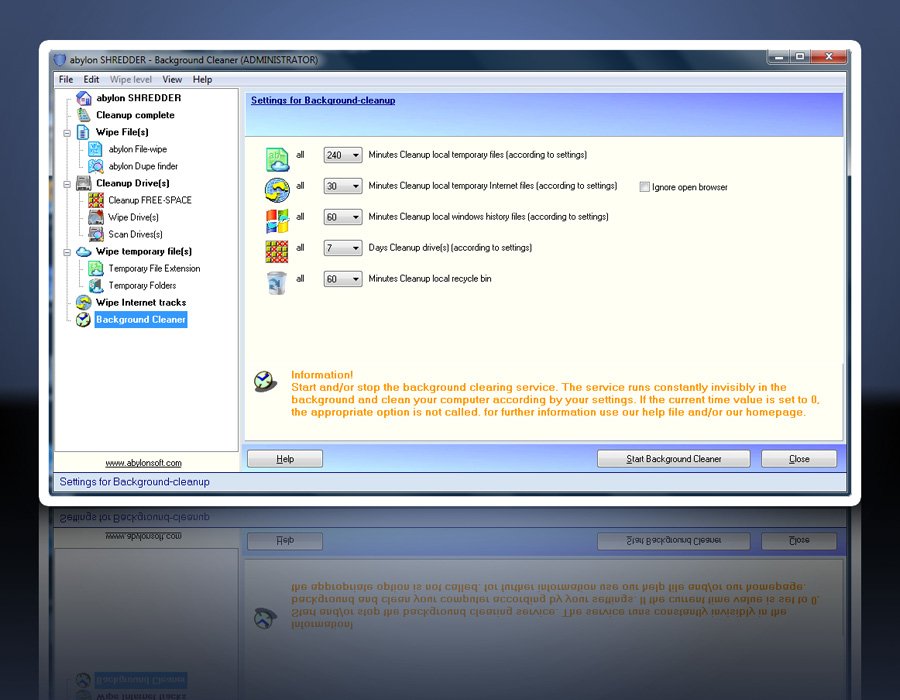Click the temporary files cleanup icon in settings

coord(277,160)
